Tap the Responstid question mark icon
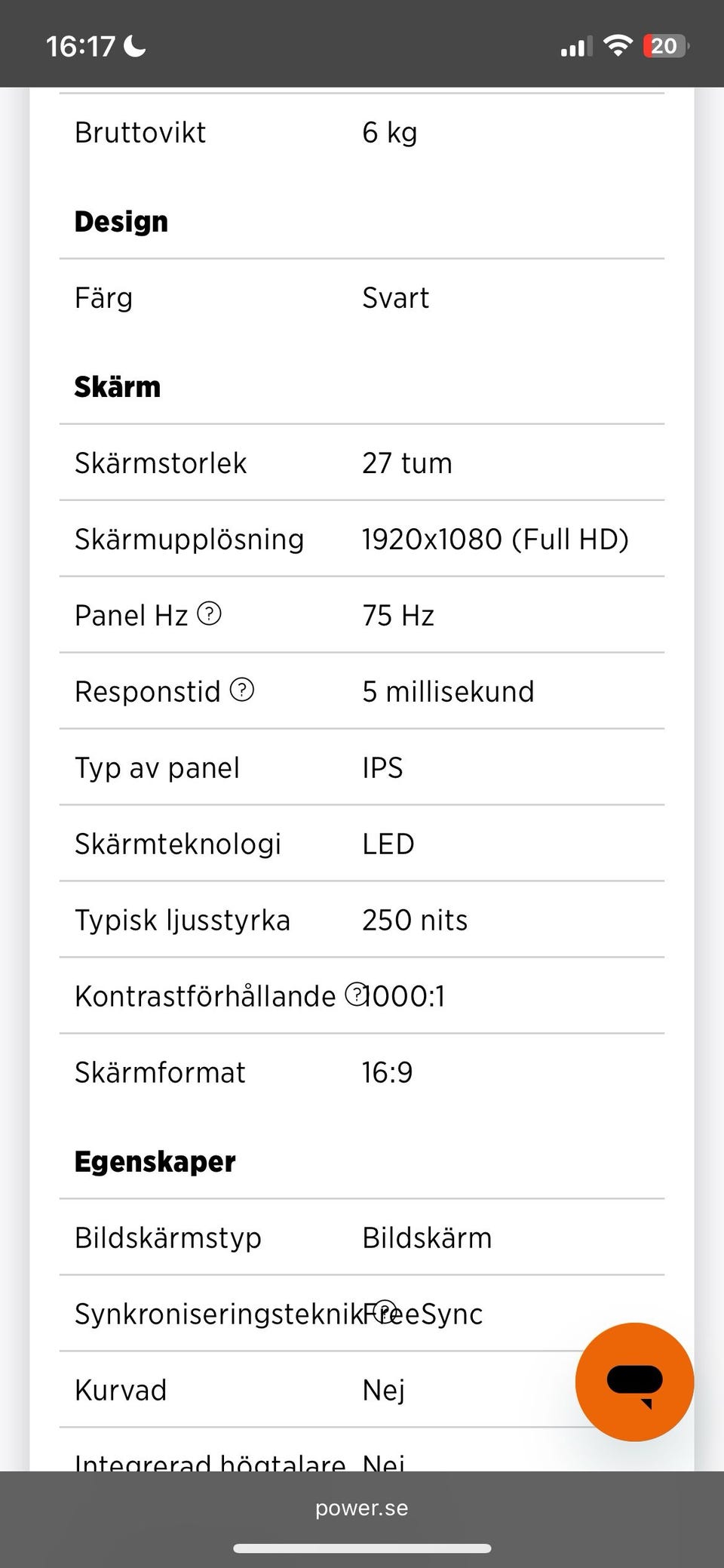The height and width of the screenshot is (1568, 724). point(241,690)
